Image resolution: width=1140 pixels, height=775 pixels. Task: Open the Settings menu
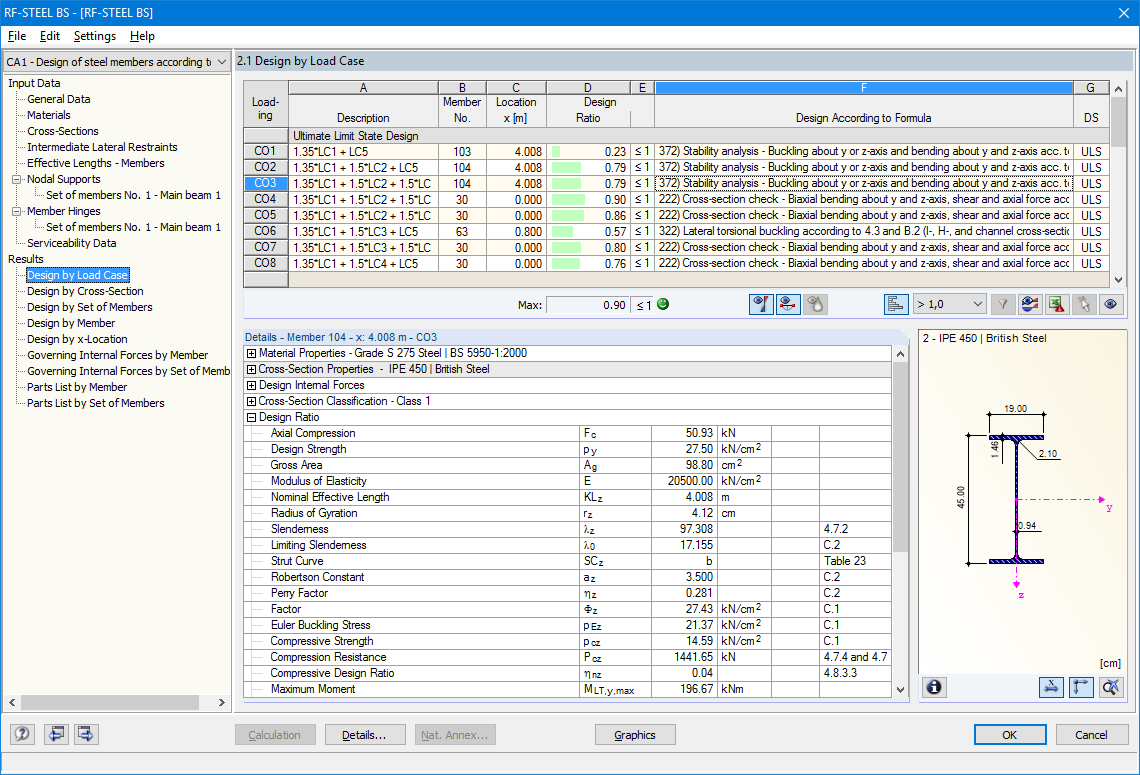coord(95,36)
